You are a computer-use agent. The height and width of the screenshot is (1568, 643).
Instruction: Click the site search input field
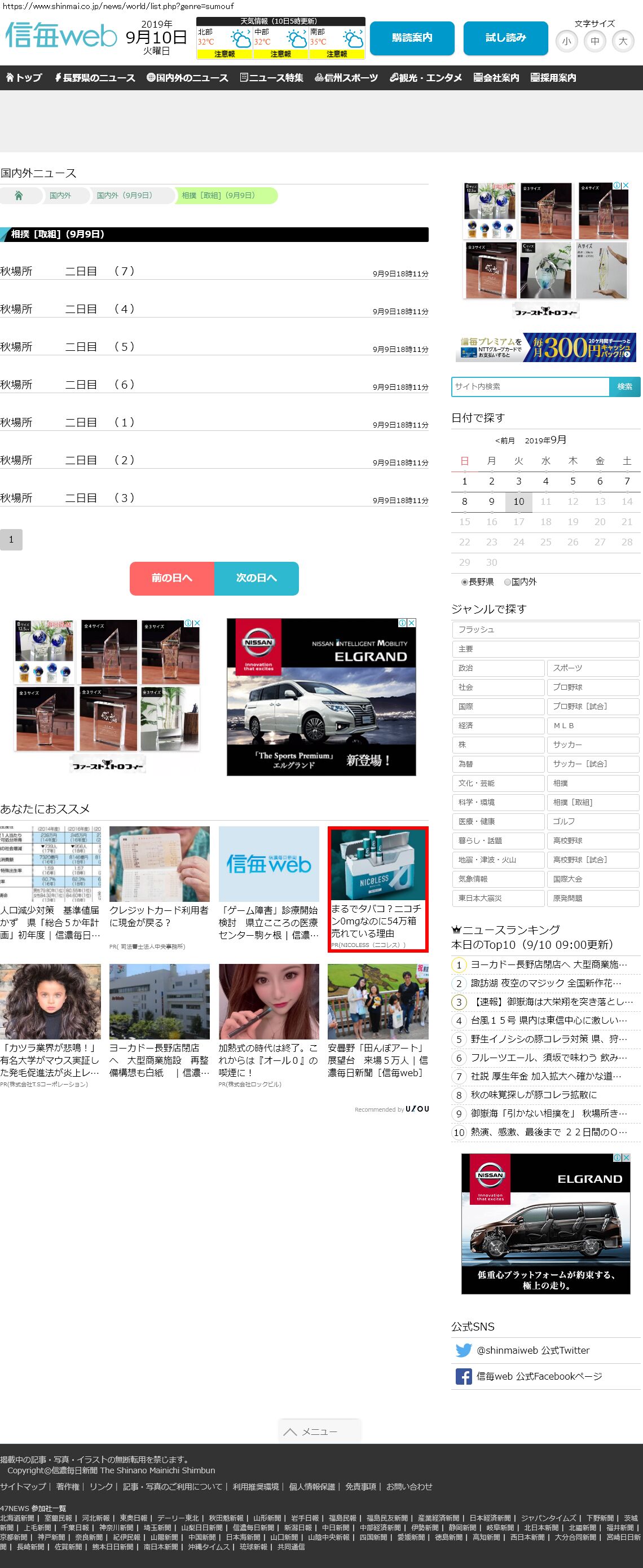pyautogui.click(x=530, y=386)
